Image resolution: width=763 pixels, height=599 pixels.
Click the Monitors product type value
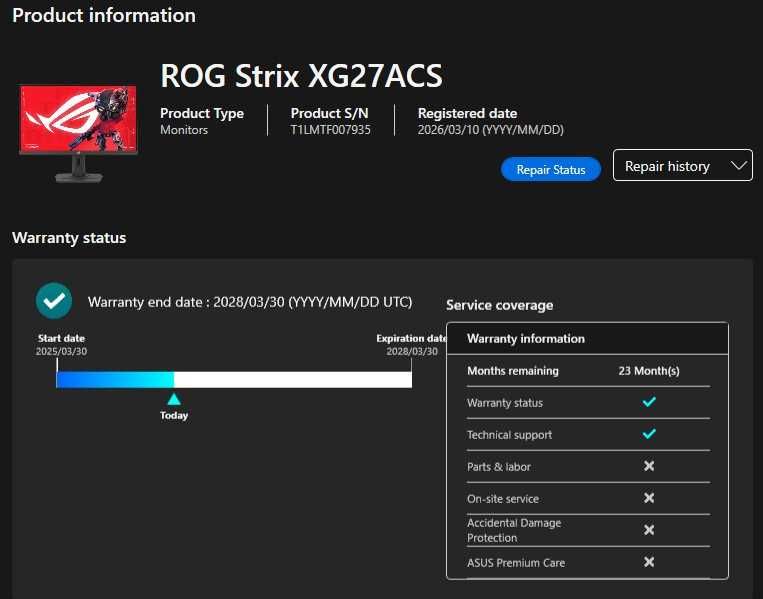184,130
